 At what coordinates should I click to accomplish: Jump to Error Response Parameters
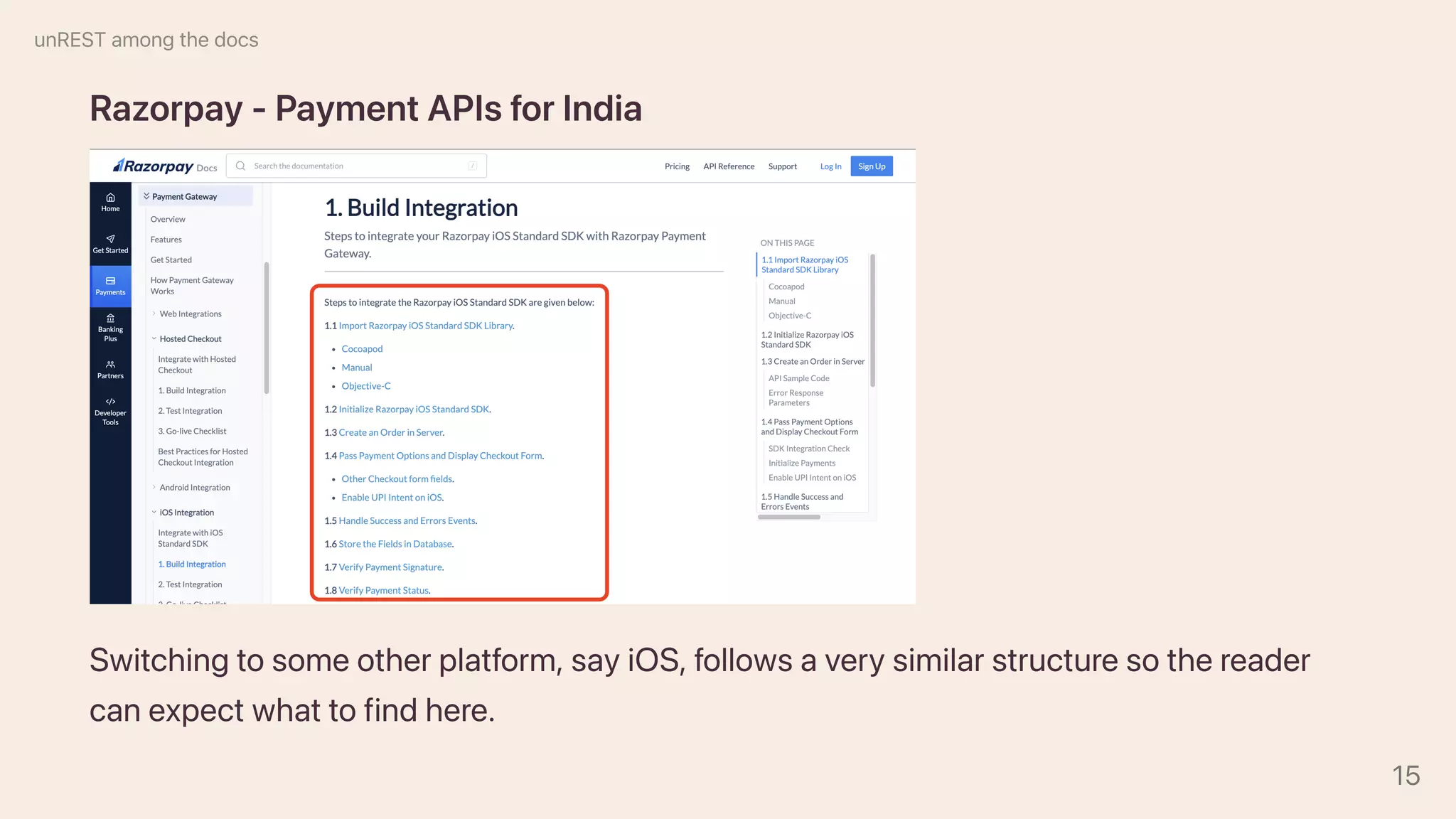point(796,397)
